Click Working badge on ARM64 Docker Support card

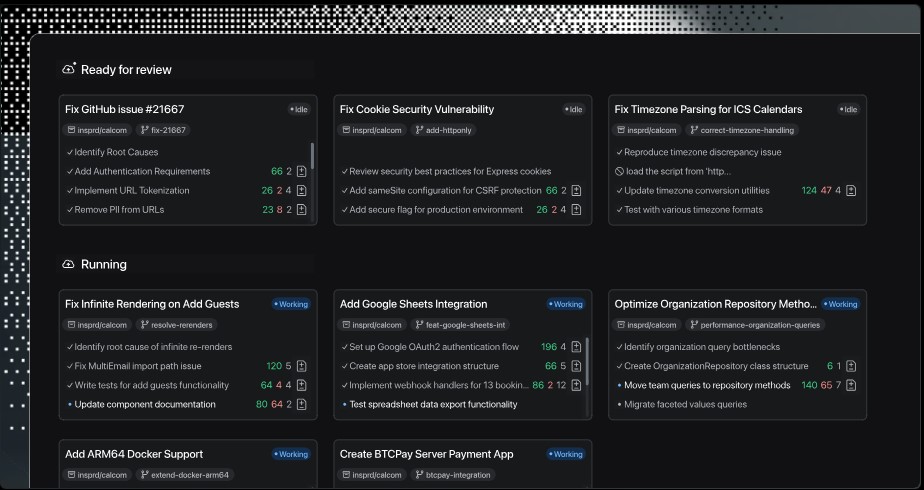[291, 454]
